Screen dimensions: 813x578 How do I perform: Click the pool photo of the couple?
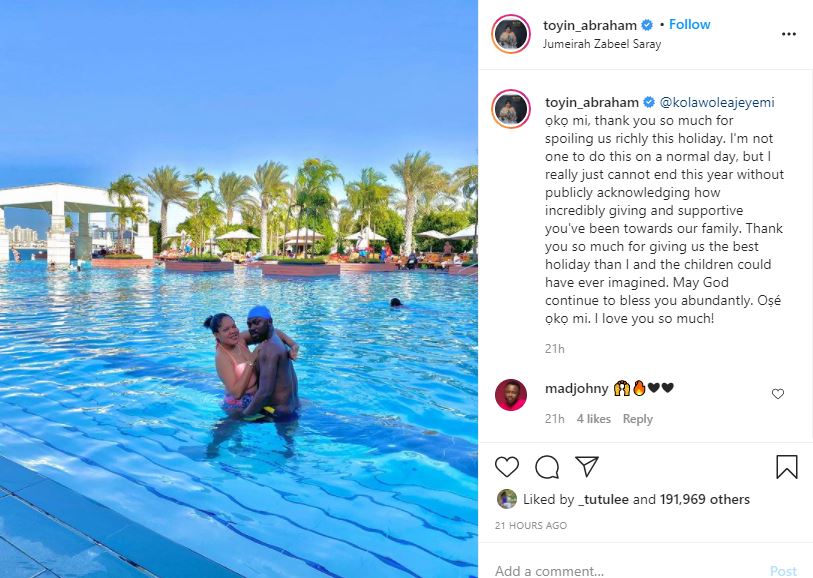point(239,289)
